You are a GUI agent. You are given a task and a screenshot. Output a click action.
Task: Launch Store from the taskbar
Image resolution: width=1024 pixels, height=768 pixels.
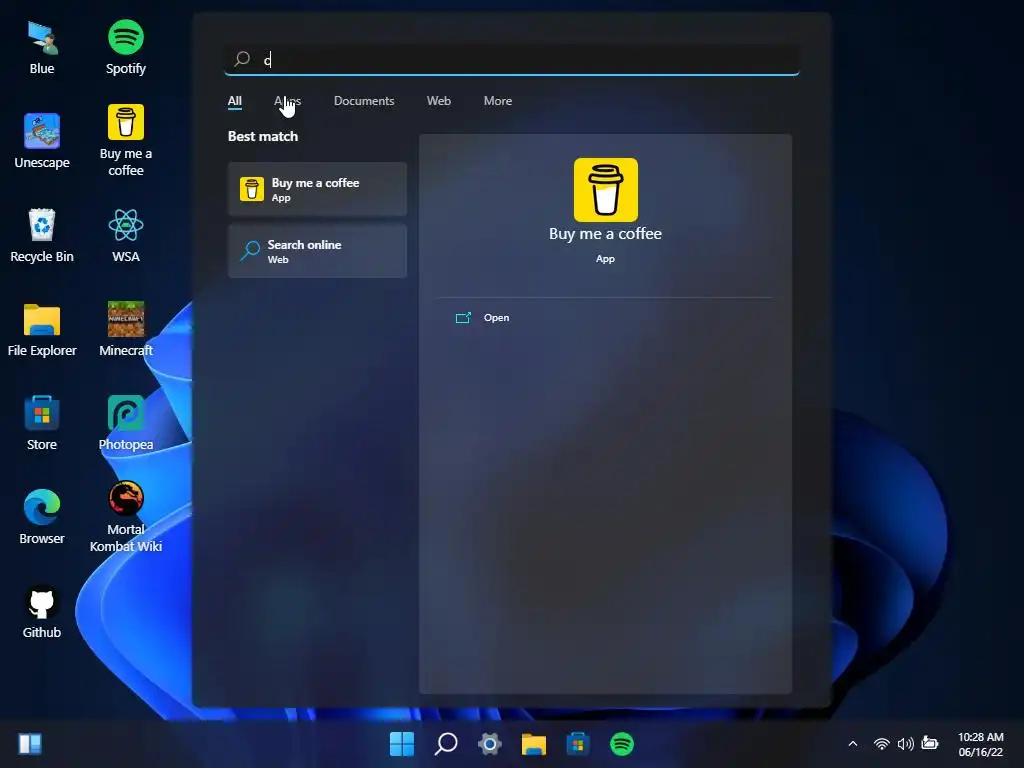(578, 744)
